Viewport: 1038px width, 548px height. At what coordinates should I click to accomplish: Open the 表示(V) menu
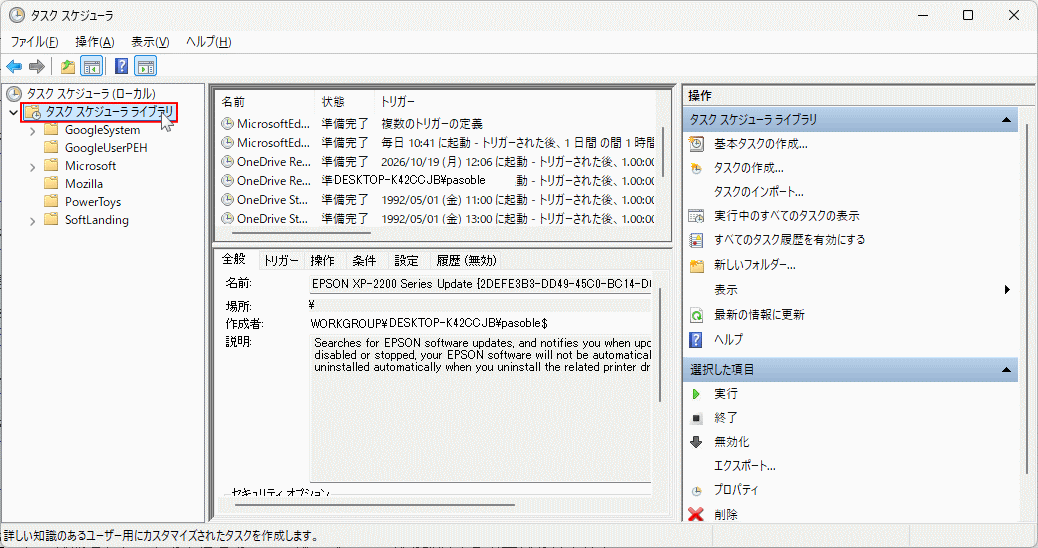(150, 42)
